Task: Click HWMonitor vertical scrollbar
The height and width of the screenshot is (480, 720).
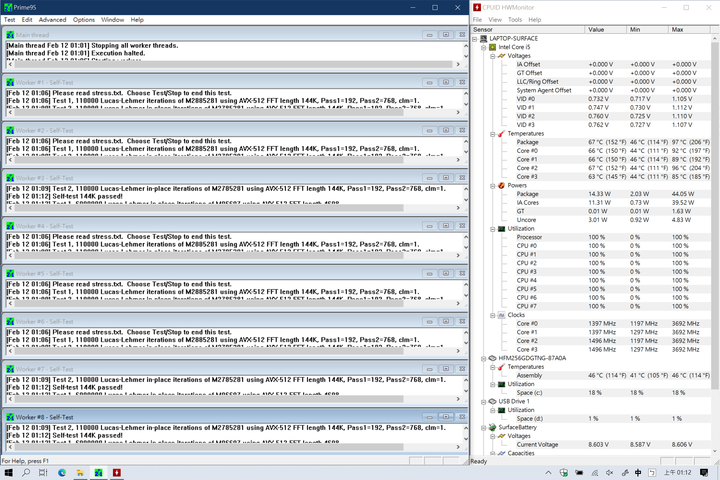Action: point(714,216)
